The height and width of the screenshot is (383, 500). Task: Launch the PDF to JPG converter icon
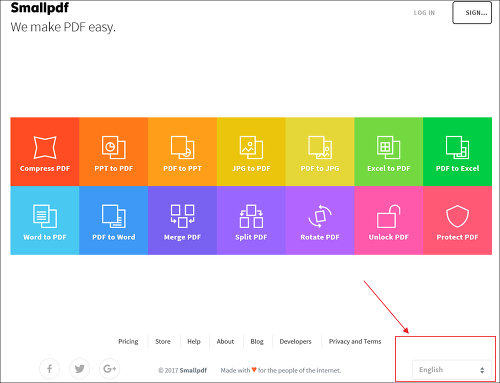point(320,147)
